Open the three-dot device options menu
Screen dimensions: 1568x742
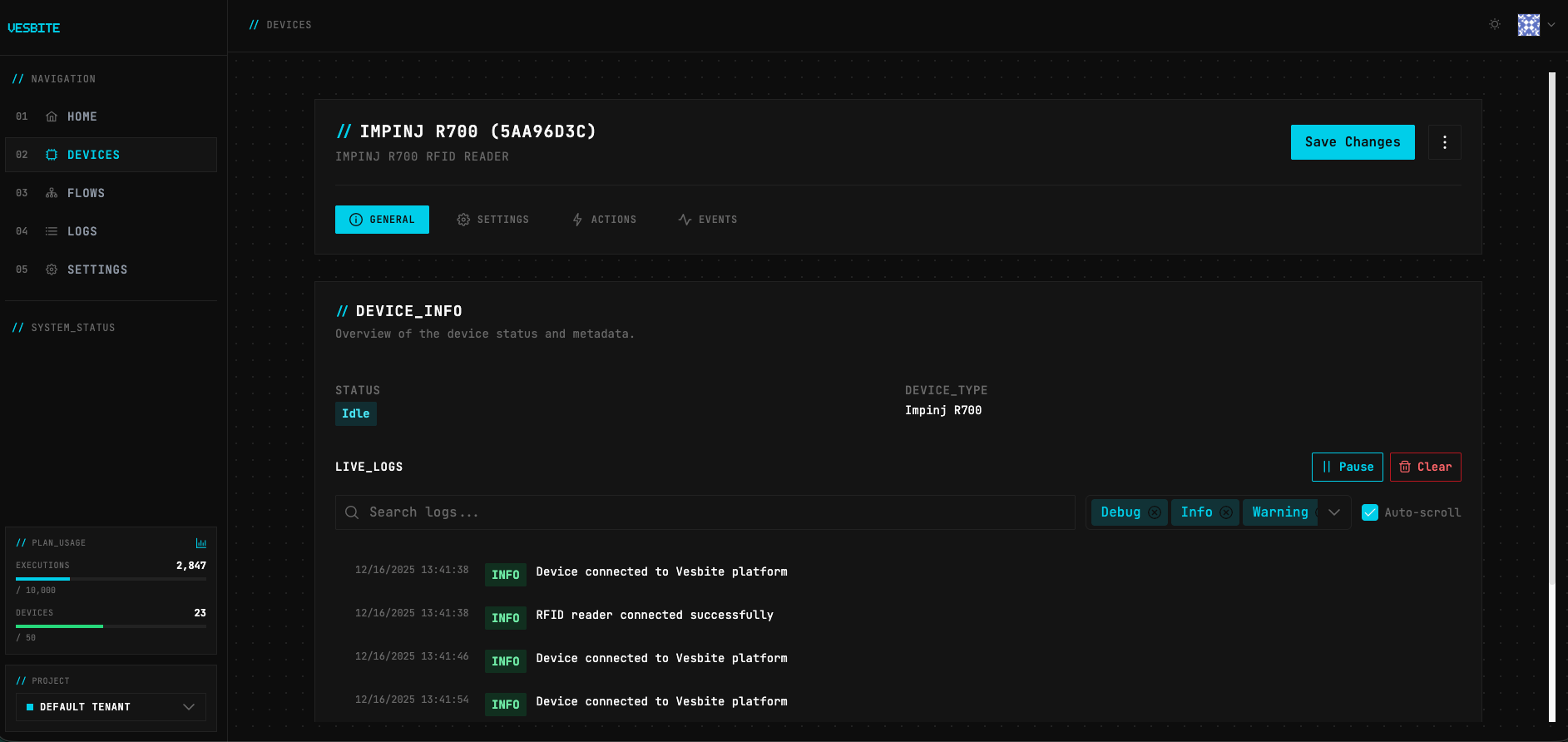1445,142
